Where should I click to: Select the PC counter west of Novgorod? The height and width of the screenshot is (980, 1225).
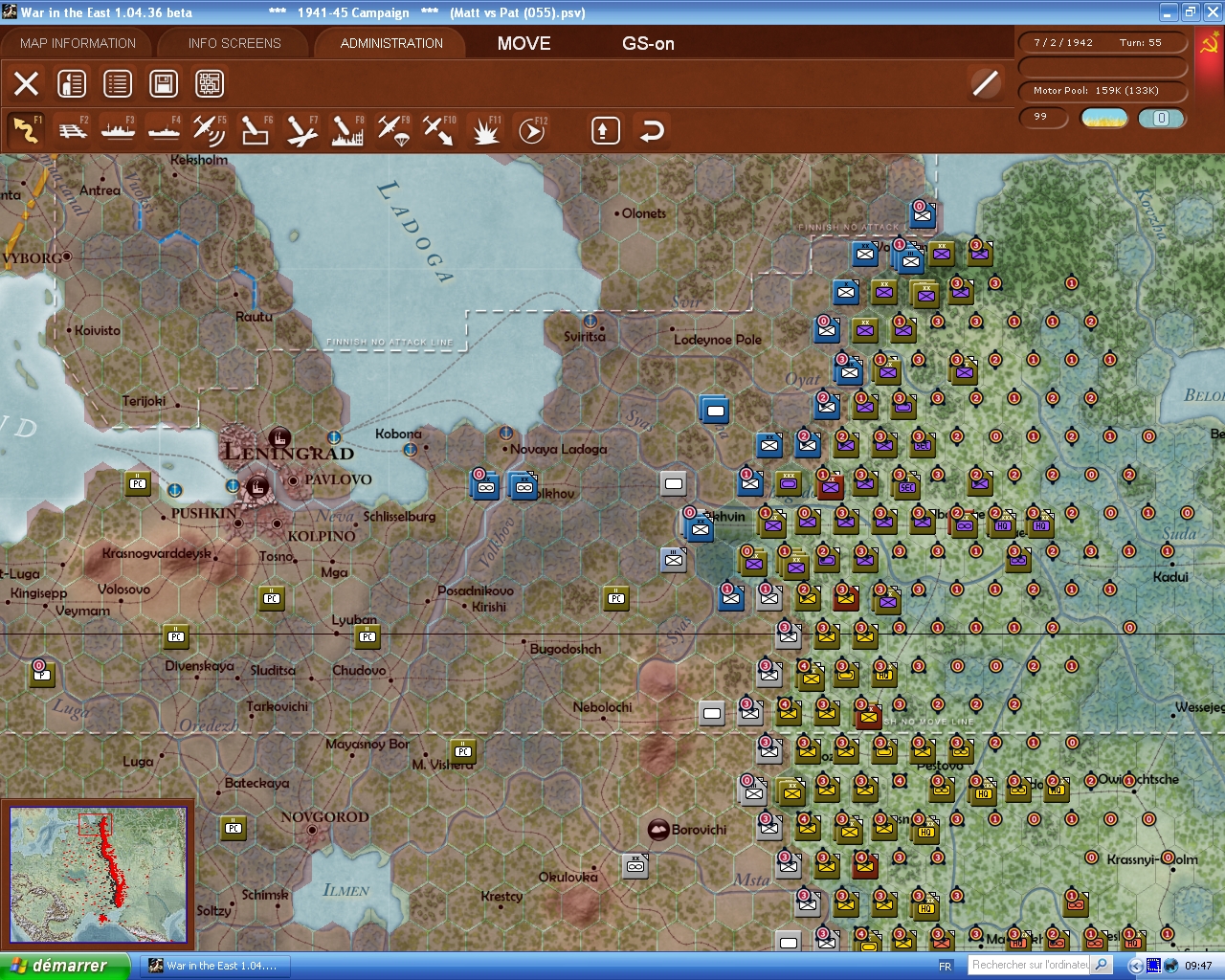pos(234,828)
